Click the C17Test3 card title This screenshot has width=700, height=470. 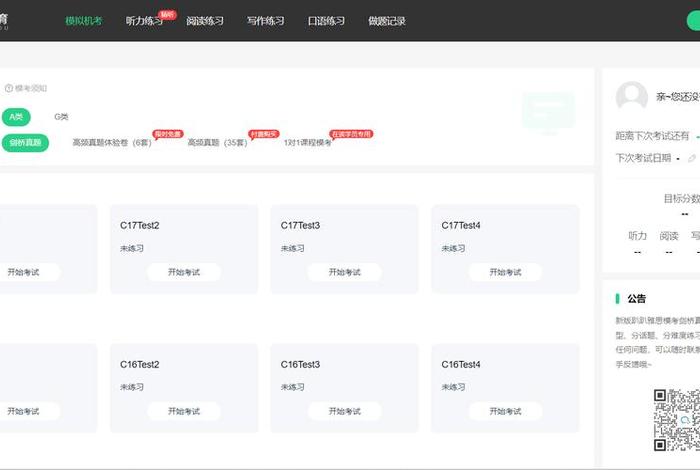[x=300, y=225]
